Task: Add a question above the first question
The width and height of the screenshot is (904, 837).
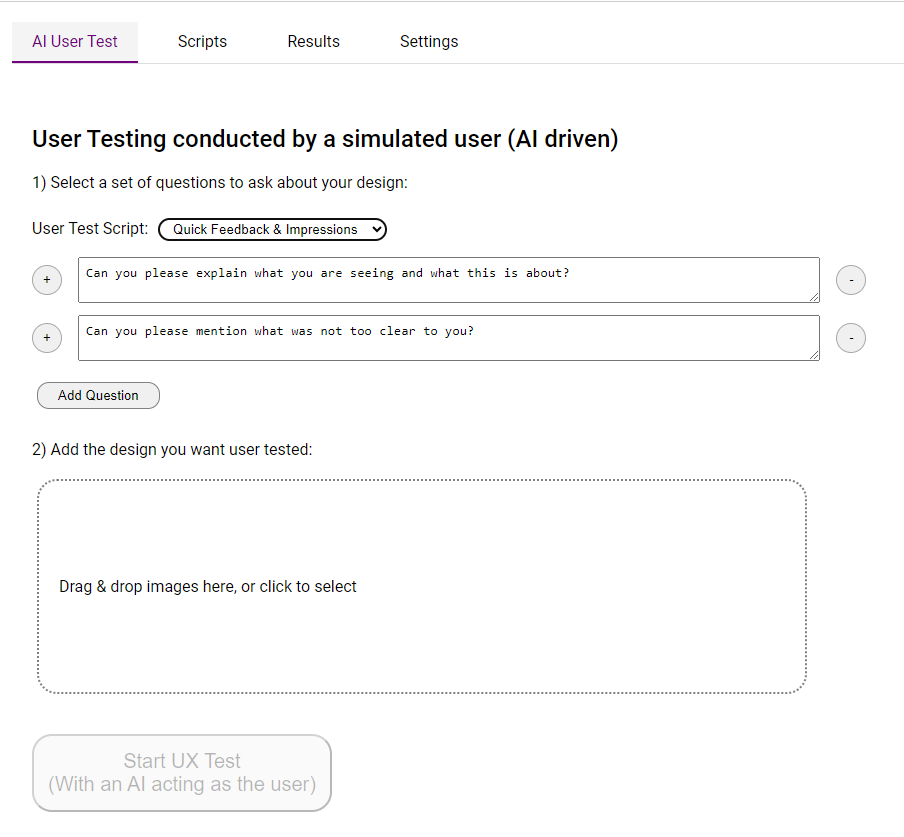Action: pos(47,280)
